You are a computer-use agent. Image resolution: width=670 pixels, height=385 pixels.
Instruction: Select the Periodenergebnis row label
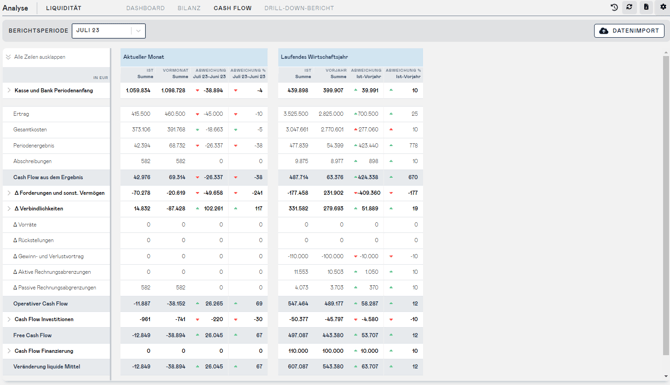34,146
